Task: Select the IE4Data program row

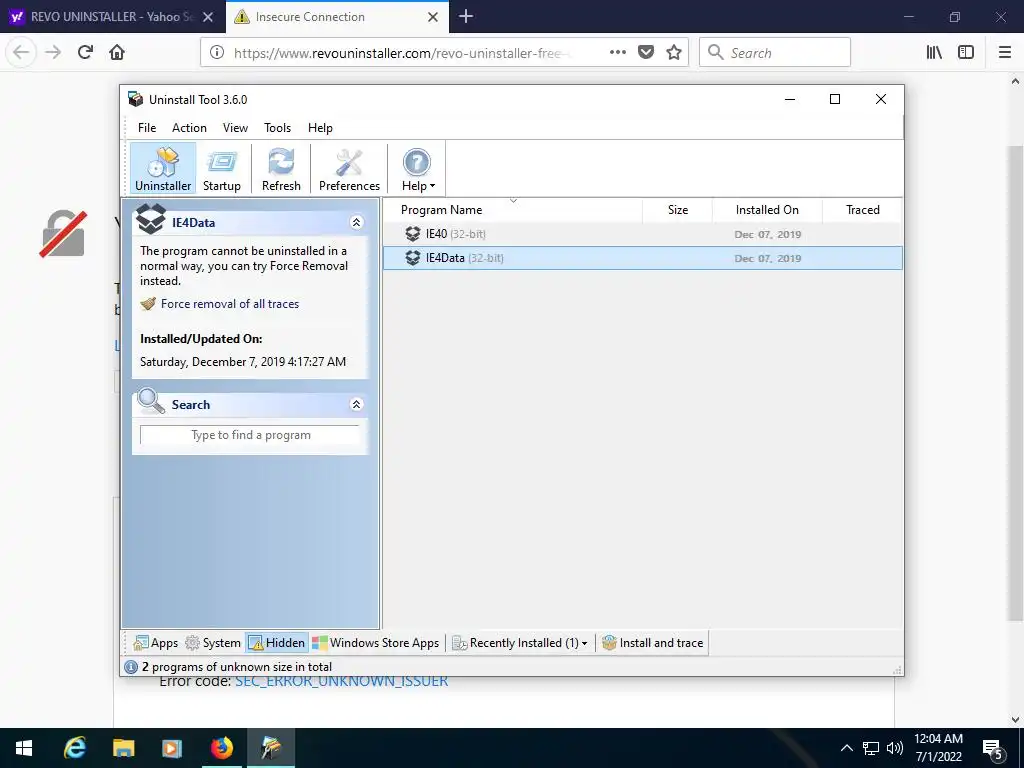Action: (x=643, y=258)
